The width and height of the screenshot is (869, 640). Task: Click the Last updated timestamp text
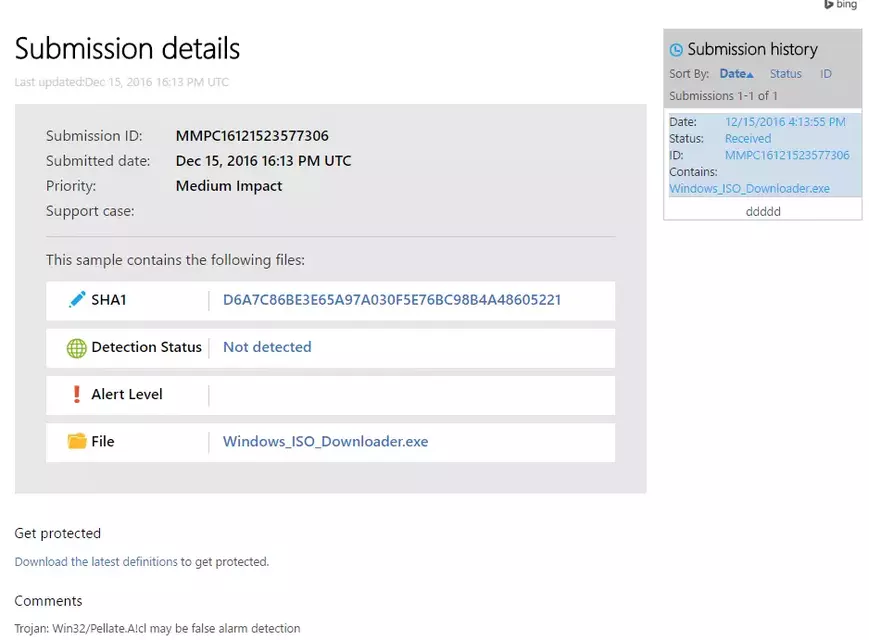coord(121,82)
